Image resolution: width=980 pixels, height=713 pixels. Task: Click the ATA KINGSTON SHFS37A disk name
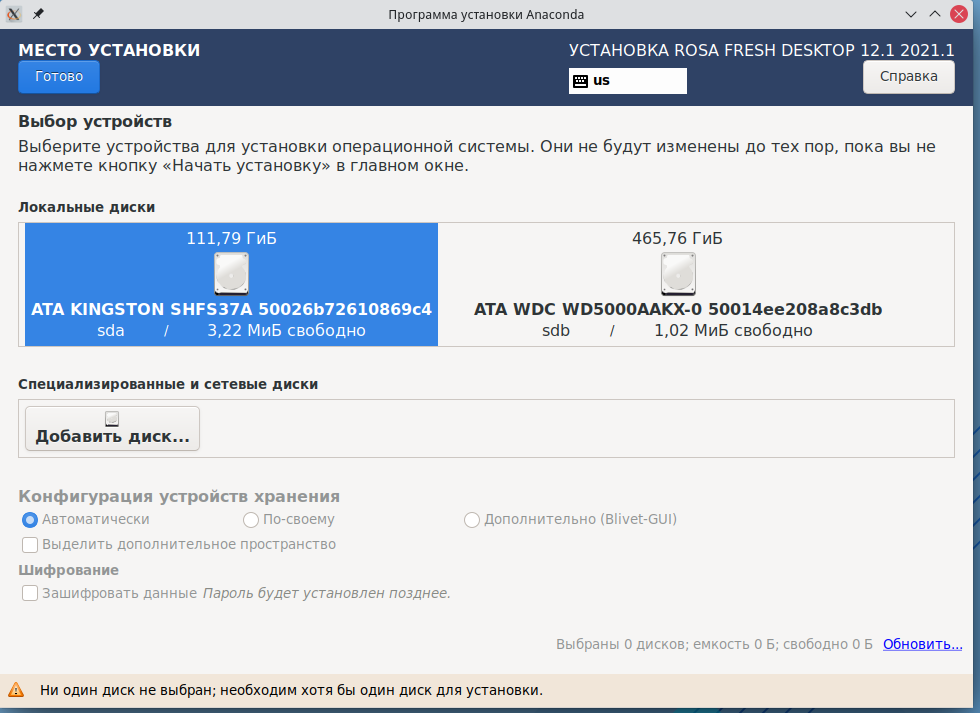[231, 309]
